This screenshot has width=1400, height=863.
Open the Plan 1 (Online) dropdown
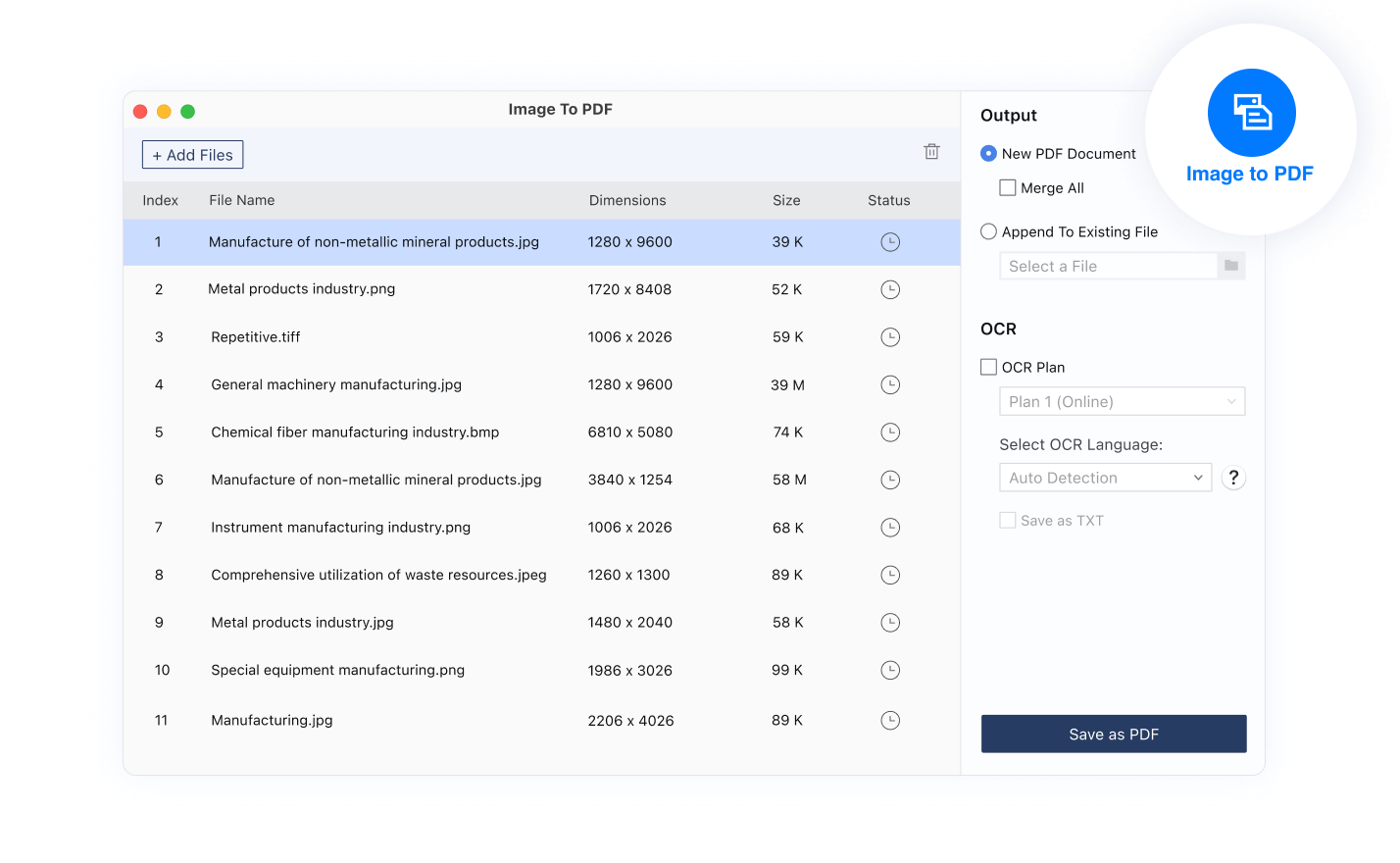pos(1122,401)
